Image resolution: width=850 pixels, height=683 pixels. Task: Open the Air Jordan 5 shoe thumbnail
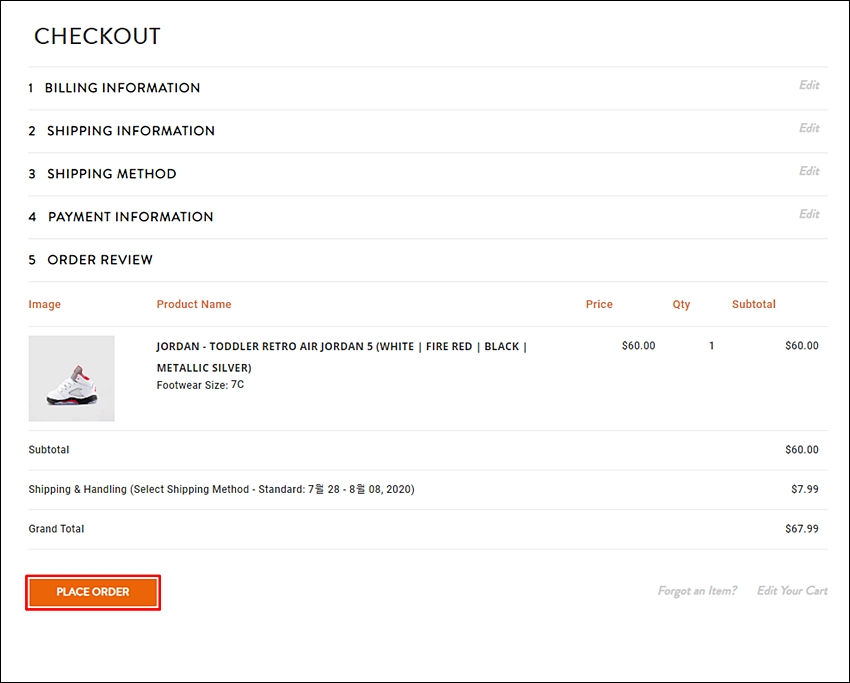tap(72, 378)
